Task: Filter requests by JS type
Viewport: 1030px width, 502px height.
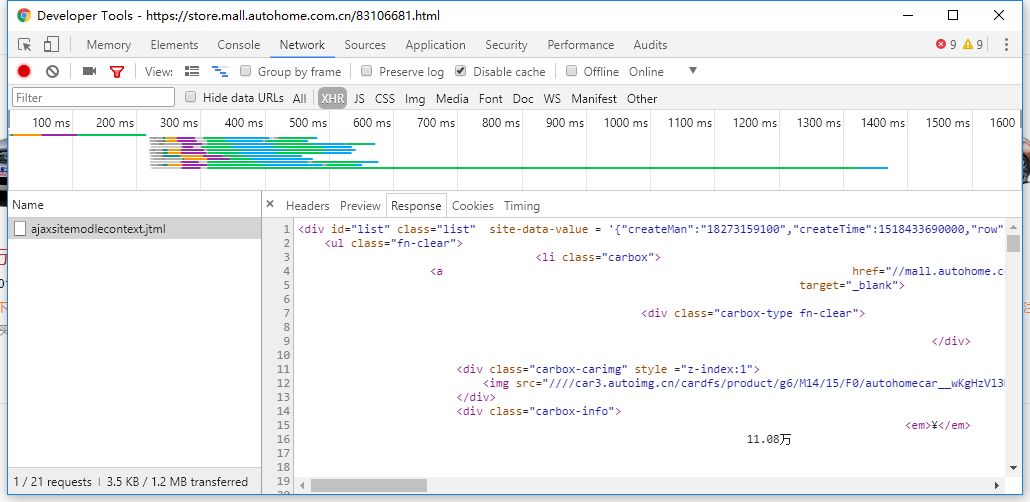Action: tap(359, 98)
